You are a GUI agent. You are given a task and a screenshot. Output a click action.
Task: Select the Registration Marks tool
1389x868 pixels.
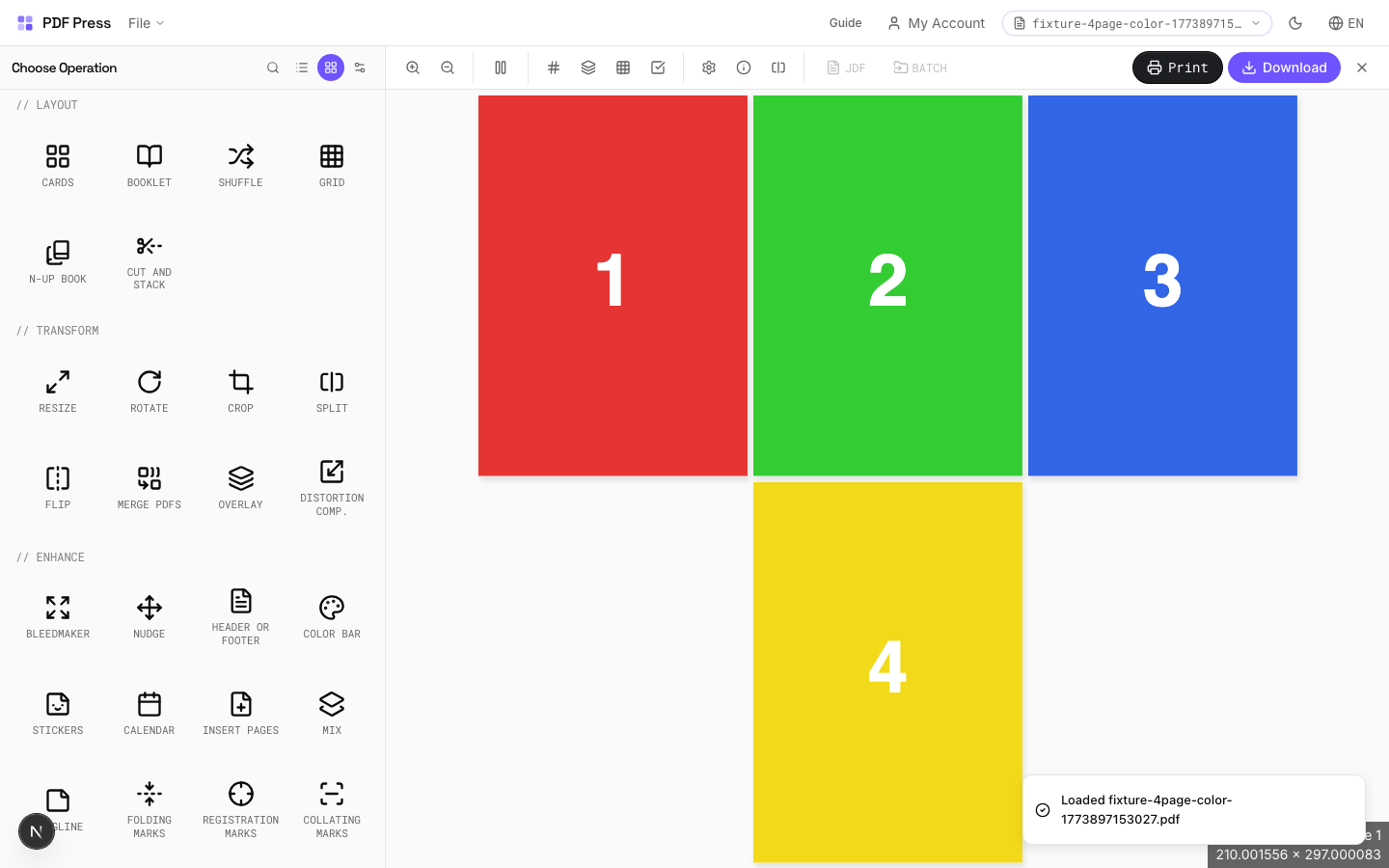click(x=240, y=807)
